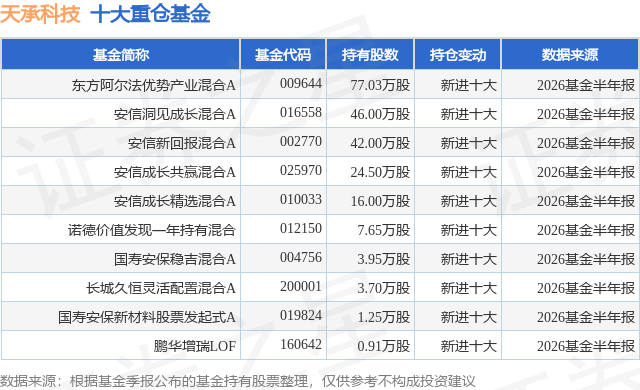
Task: Click the 天承科技 title text
Action: (x=40, y=14)
